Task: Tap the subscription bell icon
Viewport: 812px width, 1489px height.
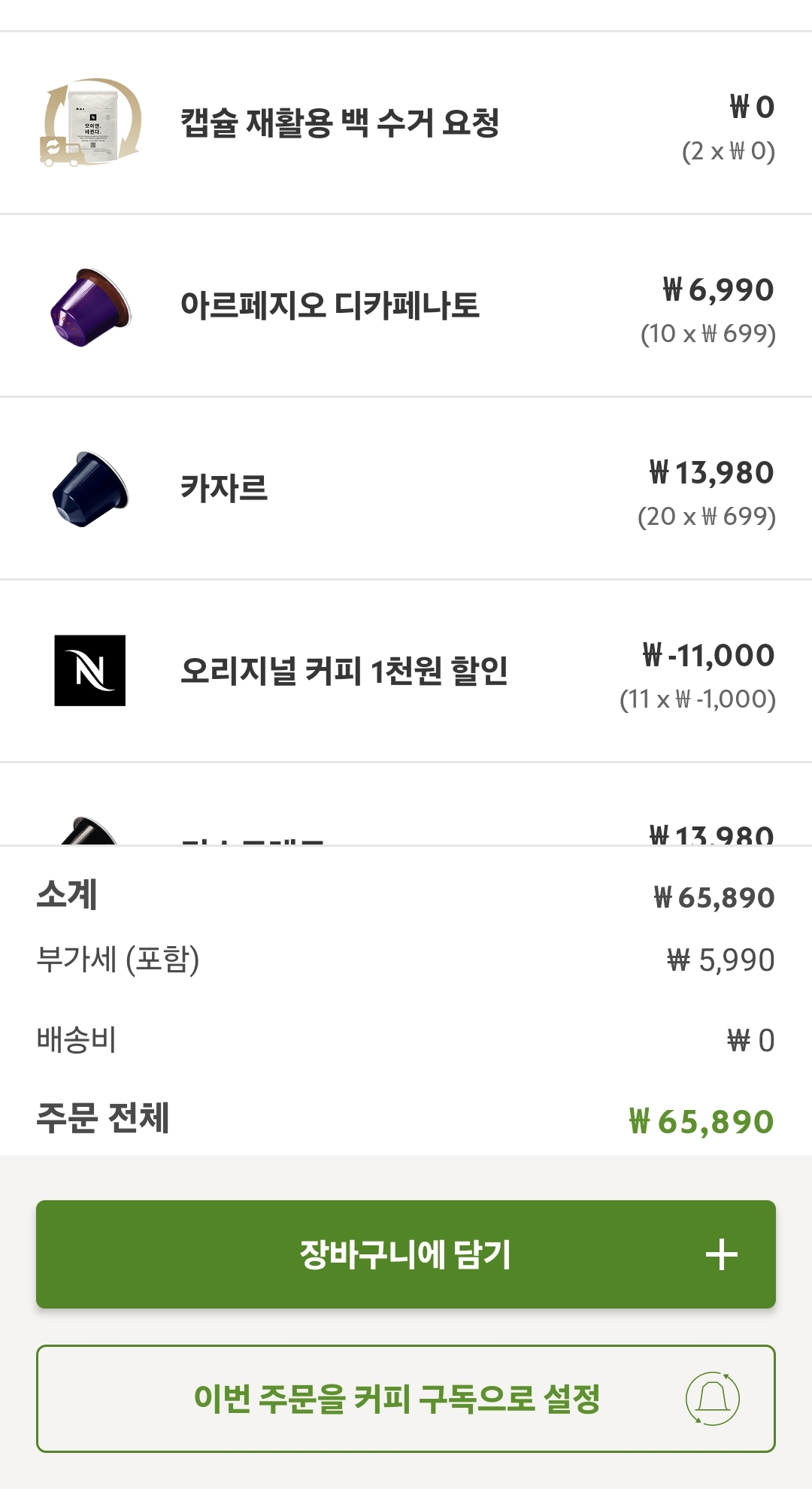Action: tap(712, 1399)
